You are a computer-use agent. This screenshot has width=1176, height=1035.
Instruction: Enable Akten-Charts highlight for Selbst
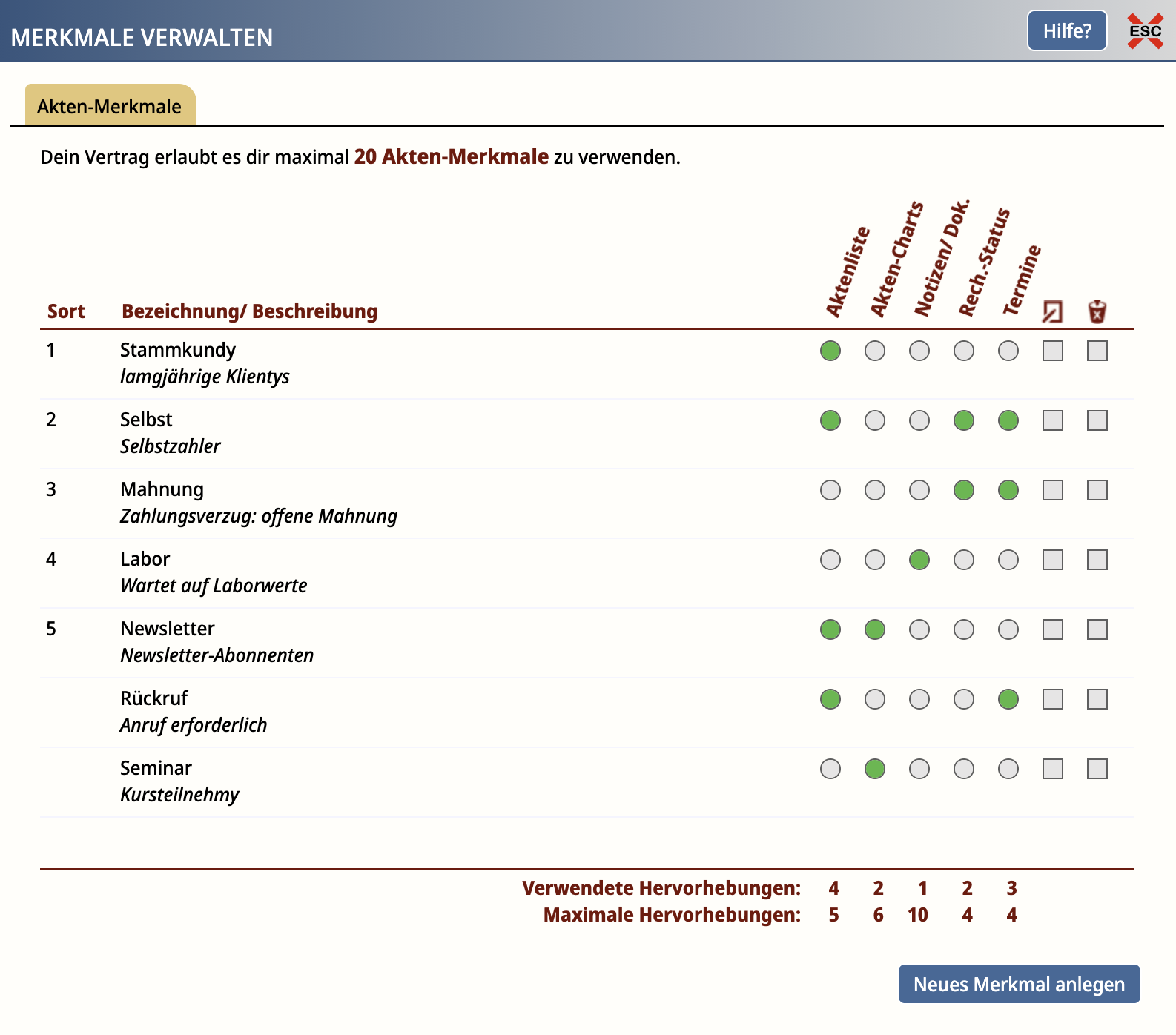click(x=875, y=420)
